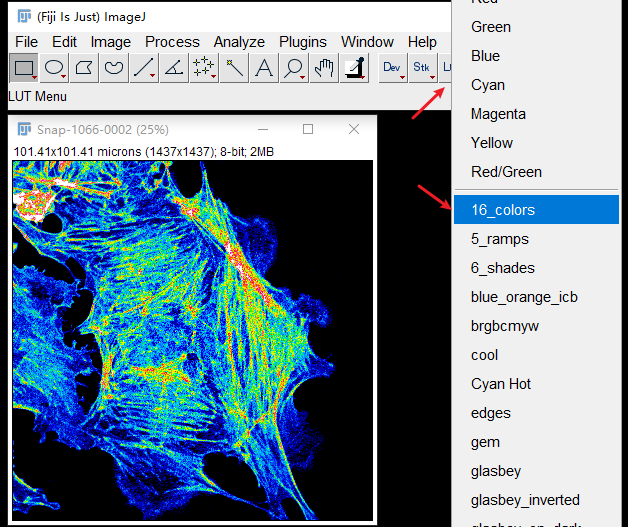This screenshot has width=628, height=527.
Task: Apply the edges LUT
Action: point(536,413)
